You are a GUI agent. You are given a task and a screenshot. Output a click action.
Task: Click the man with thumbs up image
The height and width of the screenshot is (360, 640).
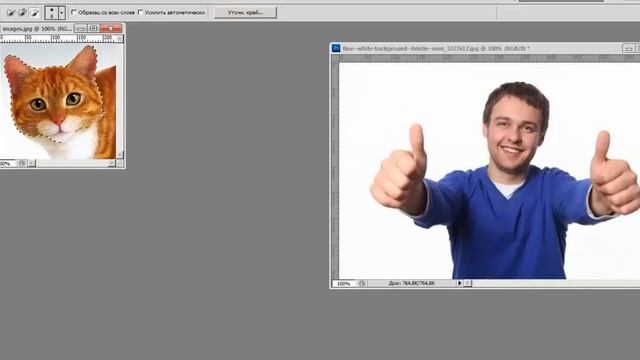[x=506, y=180]
